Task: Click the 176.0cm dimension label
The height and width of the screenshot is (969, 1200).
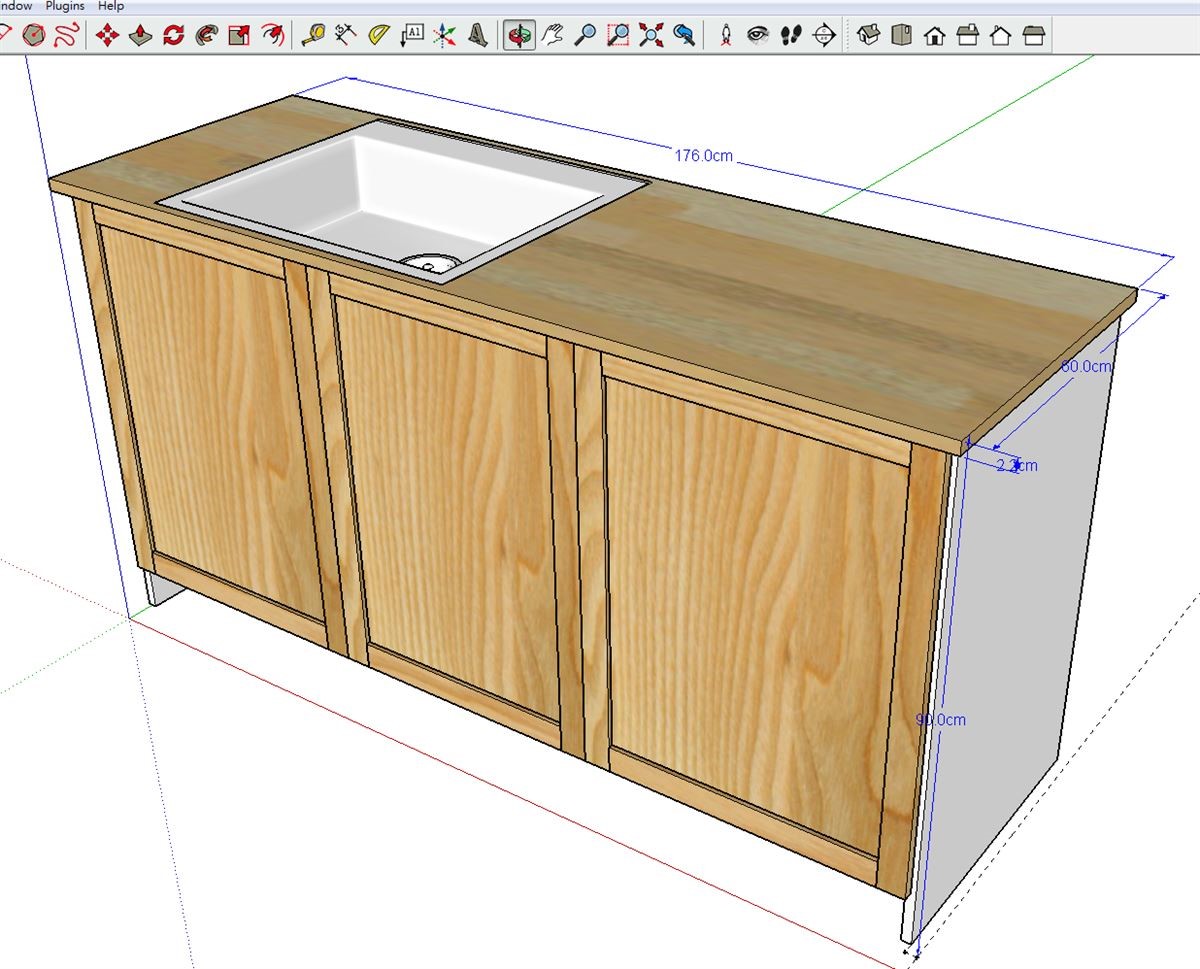Action: click(x=703, y=156)
